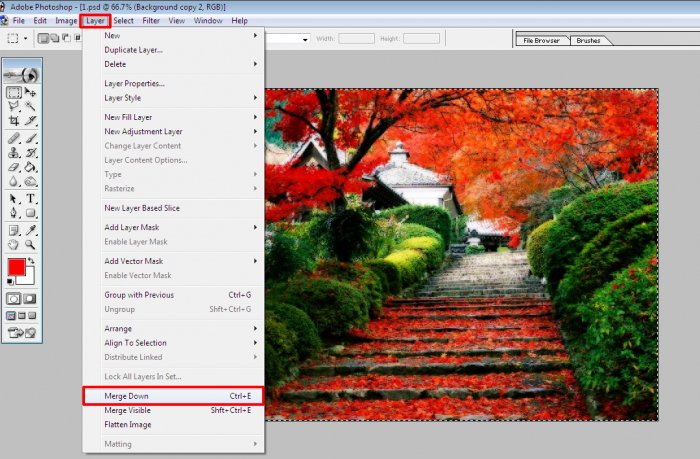This screenshot has width=700, height=459.
Task: Select the History Brush tool
Action: click(x=30, y=153)
